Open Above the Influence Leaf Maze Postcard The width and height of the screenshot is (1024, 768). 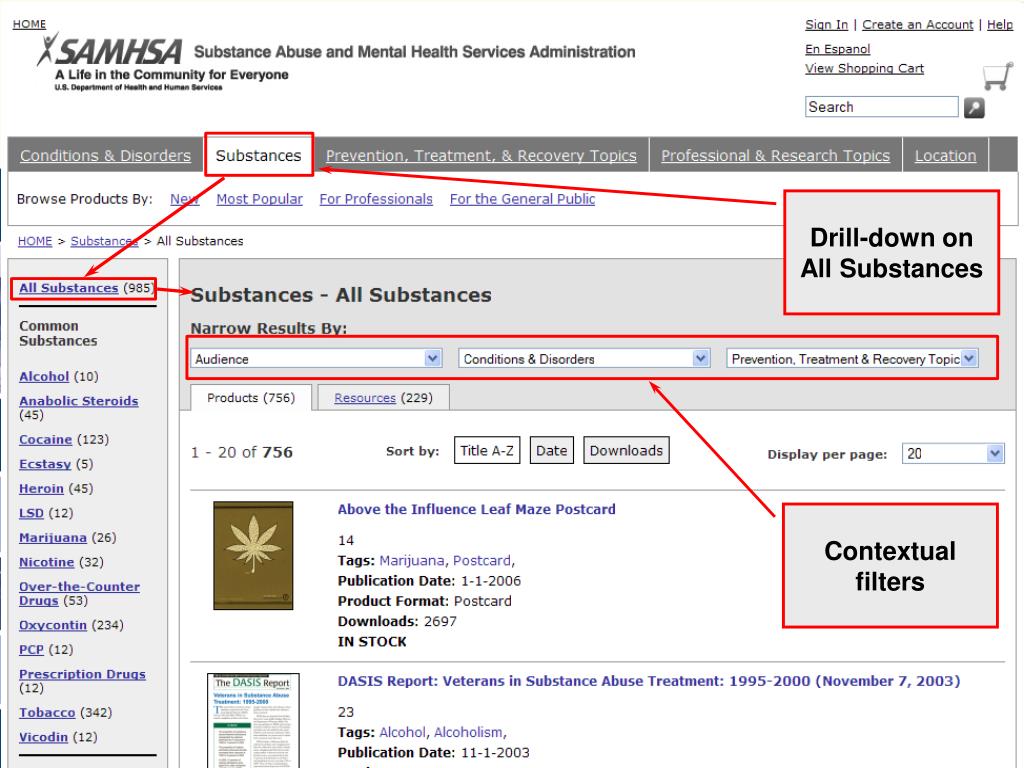[x=477, y=509]
